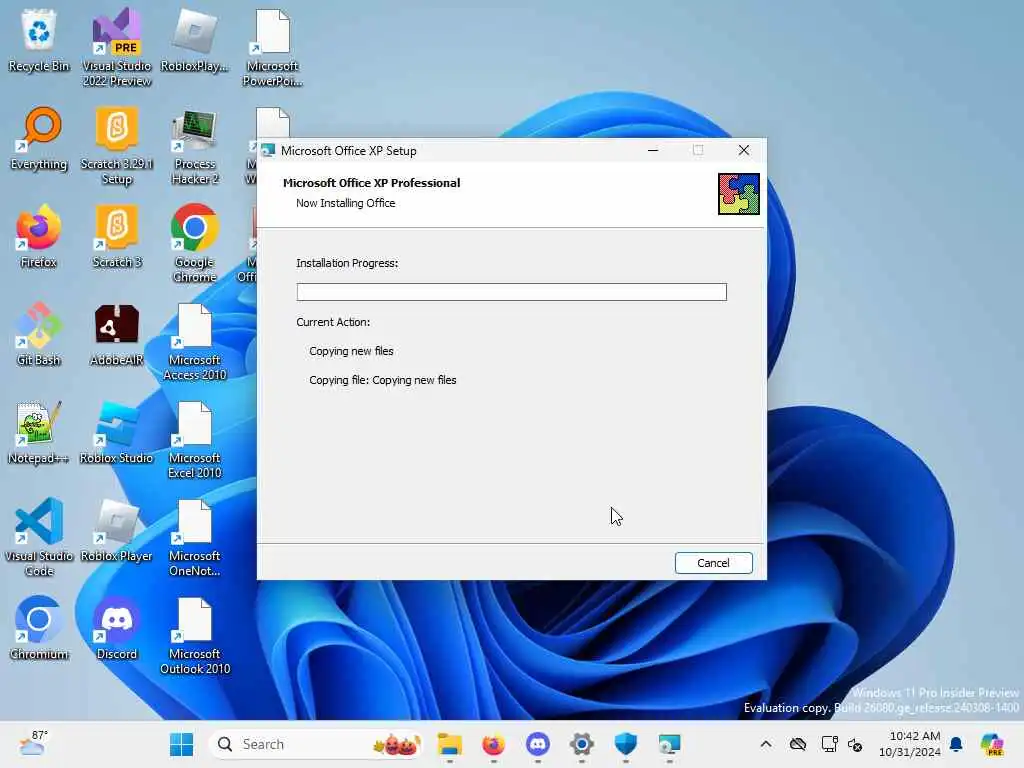The height and width of the screenshot is (768, 1024).
Task: Select the Git Bash desktop icon
Action: point(39,334)
